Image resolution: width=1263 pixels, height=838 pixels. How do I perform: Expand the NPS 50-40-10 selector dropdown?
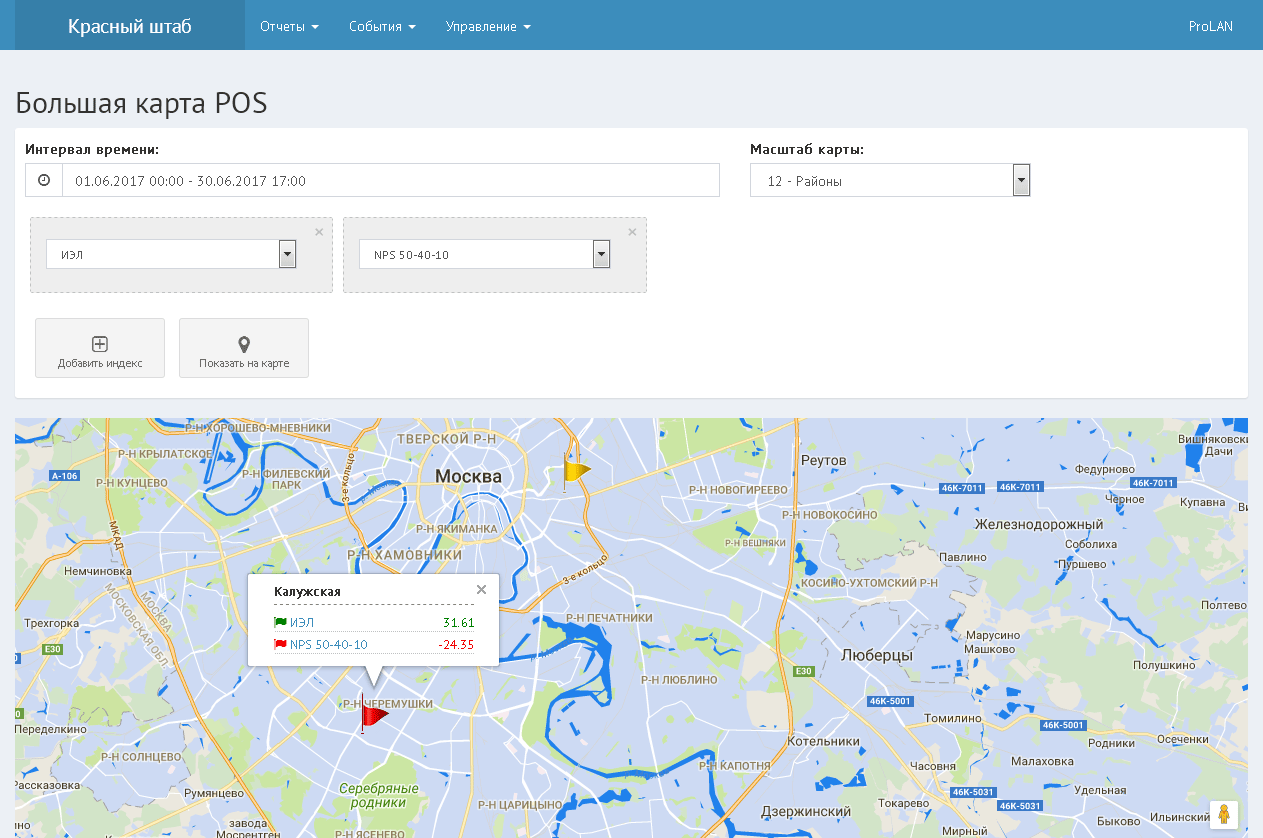pyautogui.click(x=600, y=254)
